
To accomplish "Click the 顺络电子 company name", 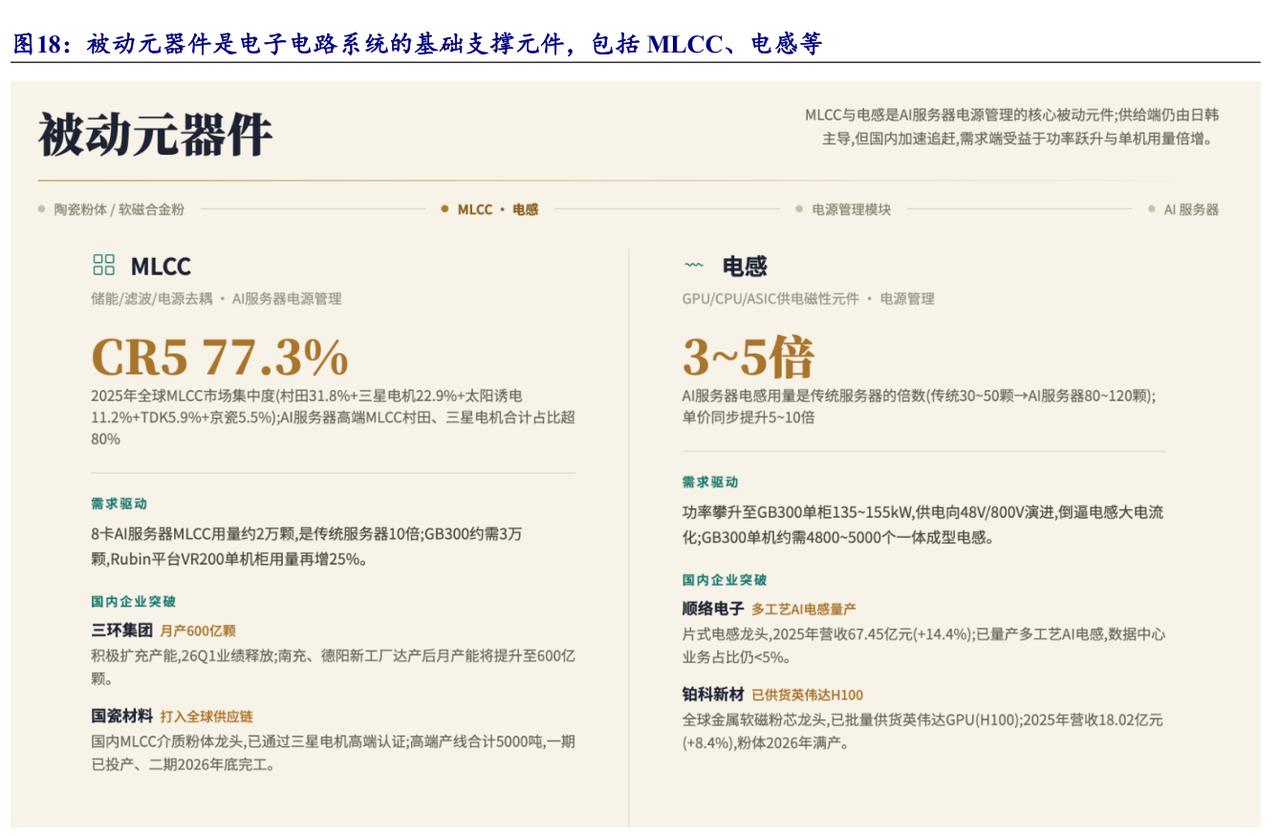I will (x=713, y=608).
